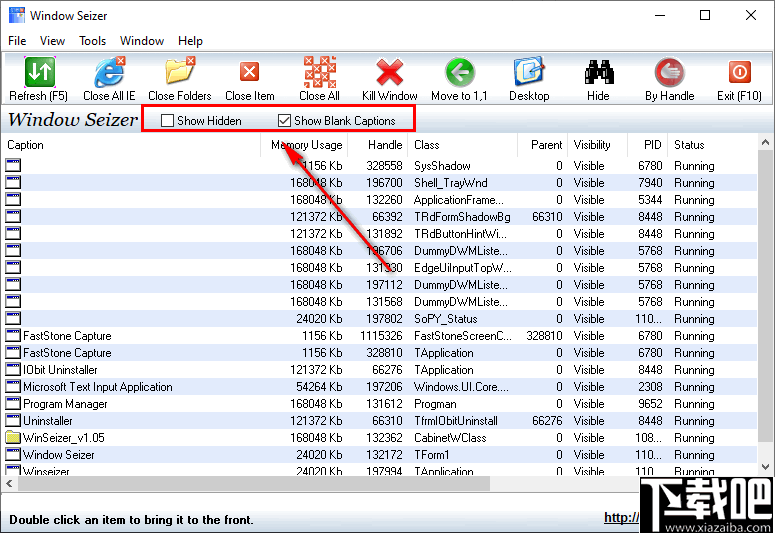Screen dimensions: 775x533
Task: Click the Windows.UI.Core.... class cell
Action: point(461,387)
